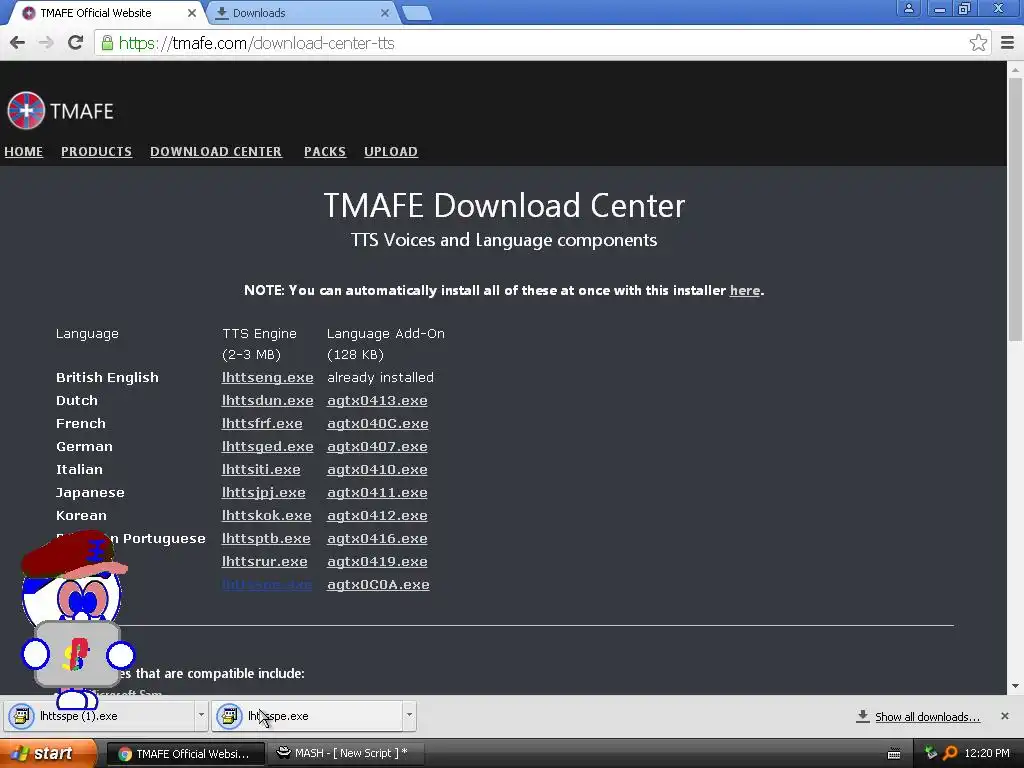Open a new tab button
Image resolution: width=1024 pixels, height=768 pixels.
pyautogui.click(x=416, y=13)
